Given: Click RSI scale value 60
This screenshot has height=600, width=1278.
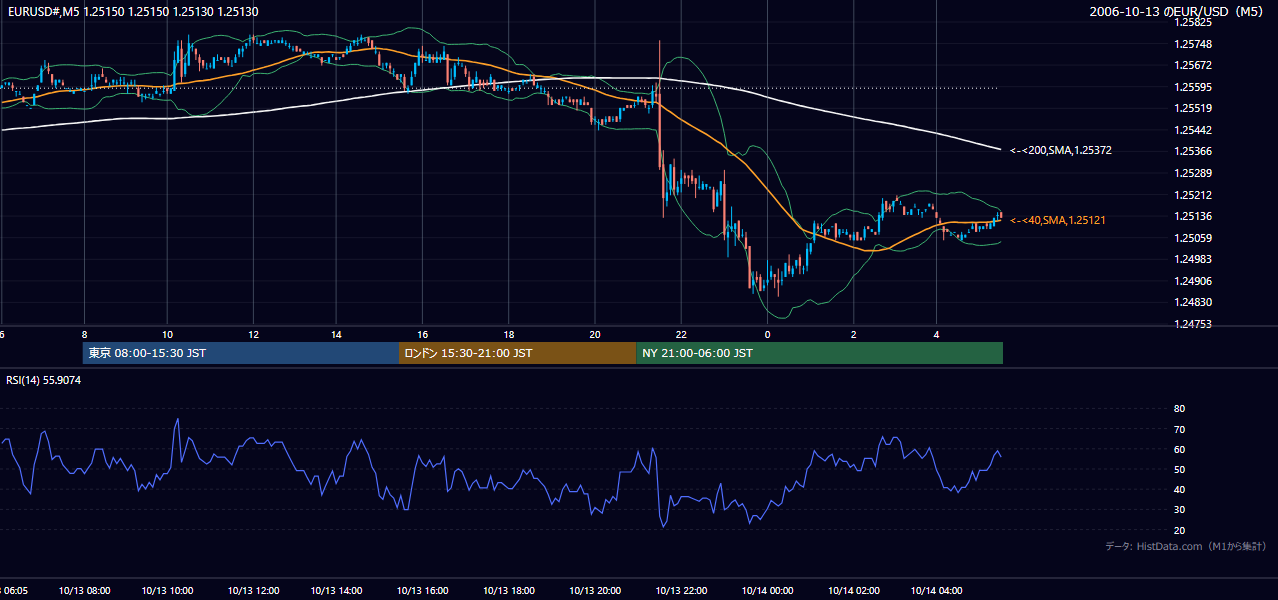Looking at the screenshot, I should [x=1179, y=449].
